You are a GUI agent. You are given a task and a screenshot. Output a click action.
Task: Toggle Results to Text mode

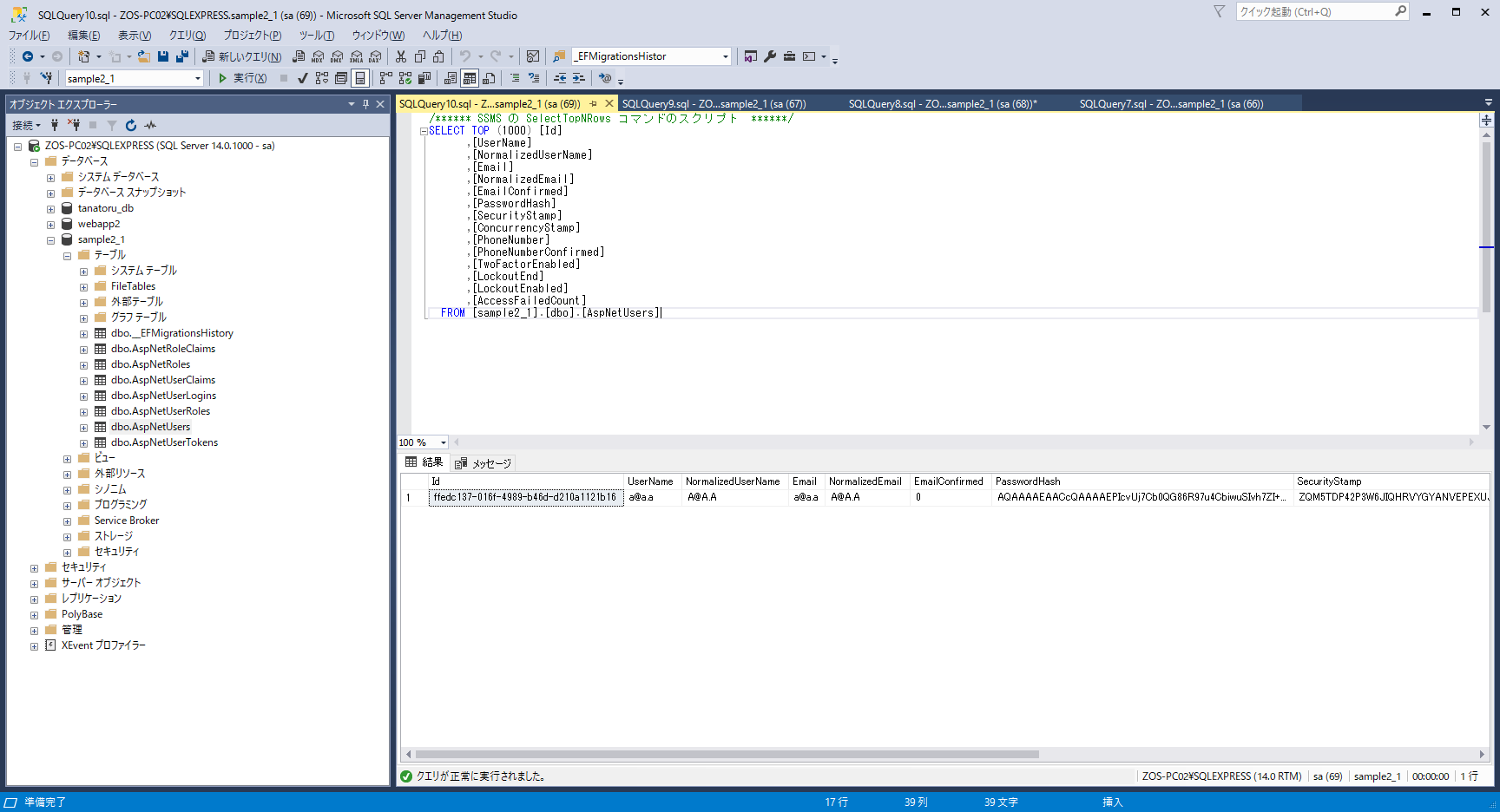451,78
